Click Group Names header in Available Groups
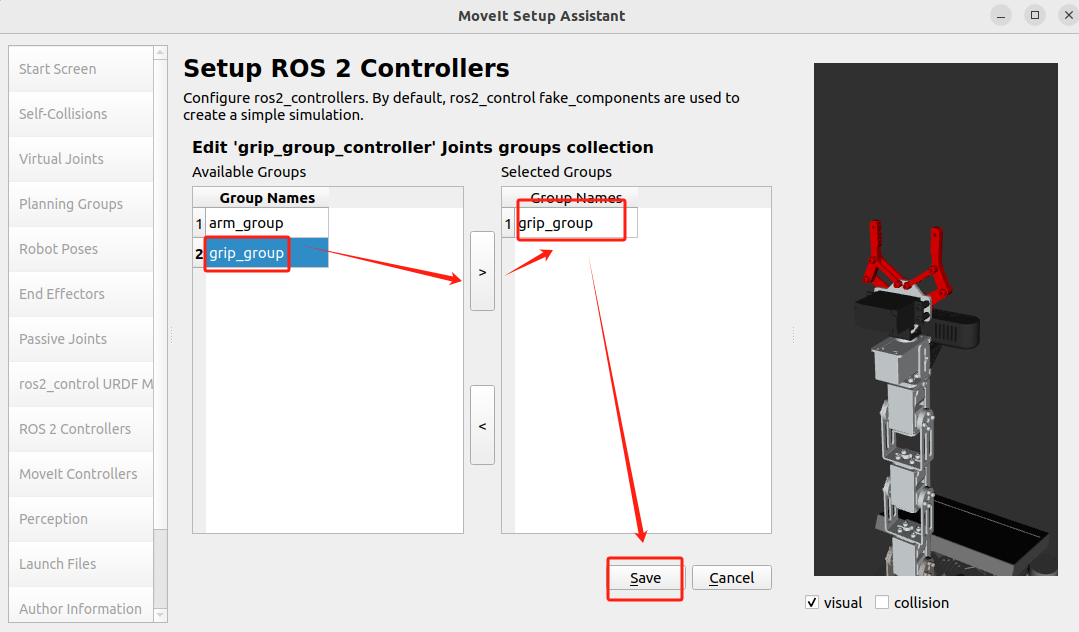The height and width of the screenshot is (632, 1079). coord(267,198)
